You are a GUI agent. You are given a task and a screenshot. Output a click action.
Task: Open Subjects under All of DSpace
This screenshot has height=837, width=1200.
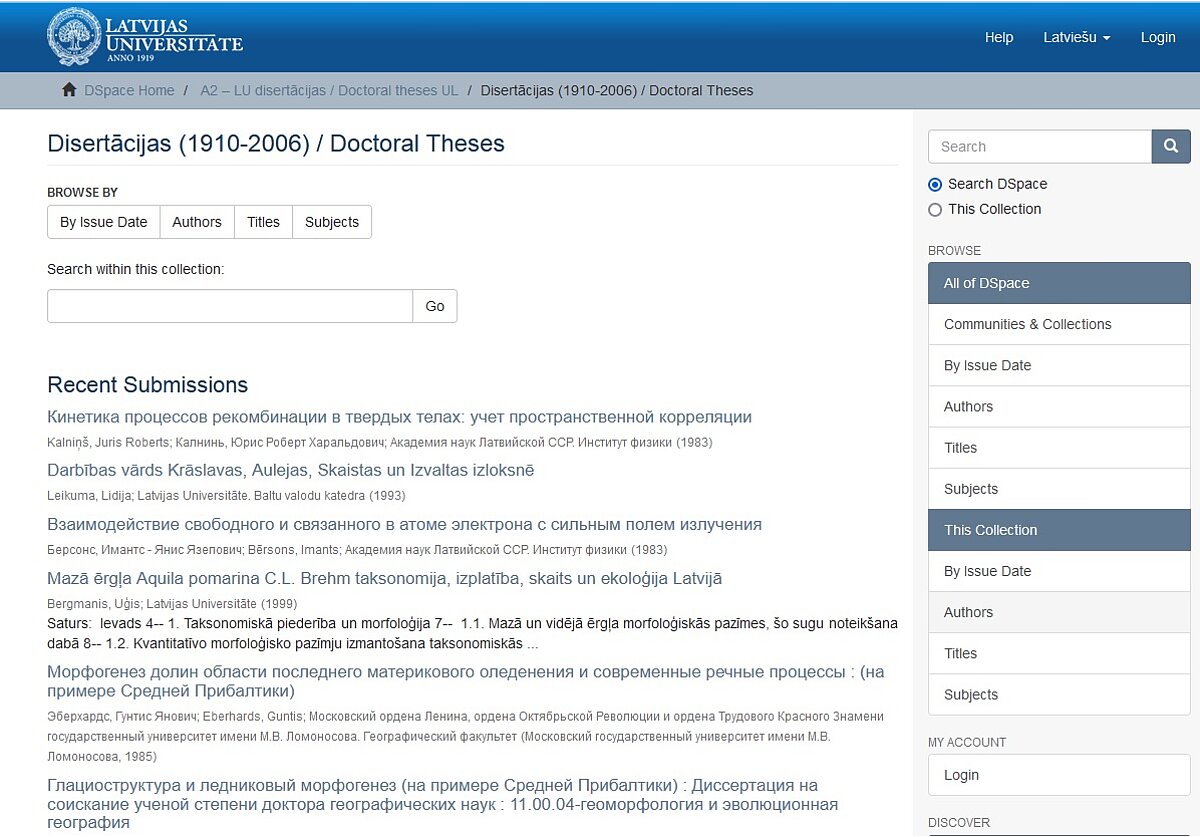pyautogui.click(x=1059, y=488)
